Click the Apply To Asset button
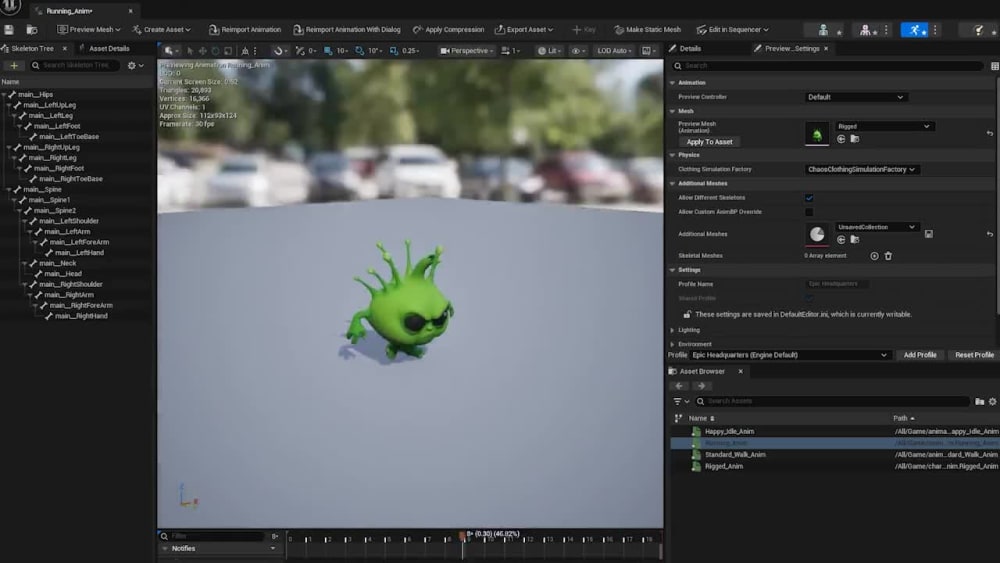Viewport: 1000px width, 563px height. [709, 142]
